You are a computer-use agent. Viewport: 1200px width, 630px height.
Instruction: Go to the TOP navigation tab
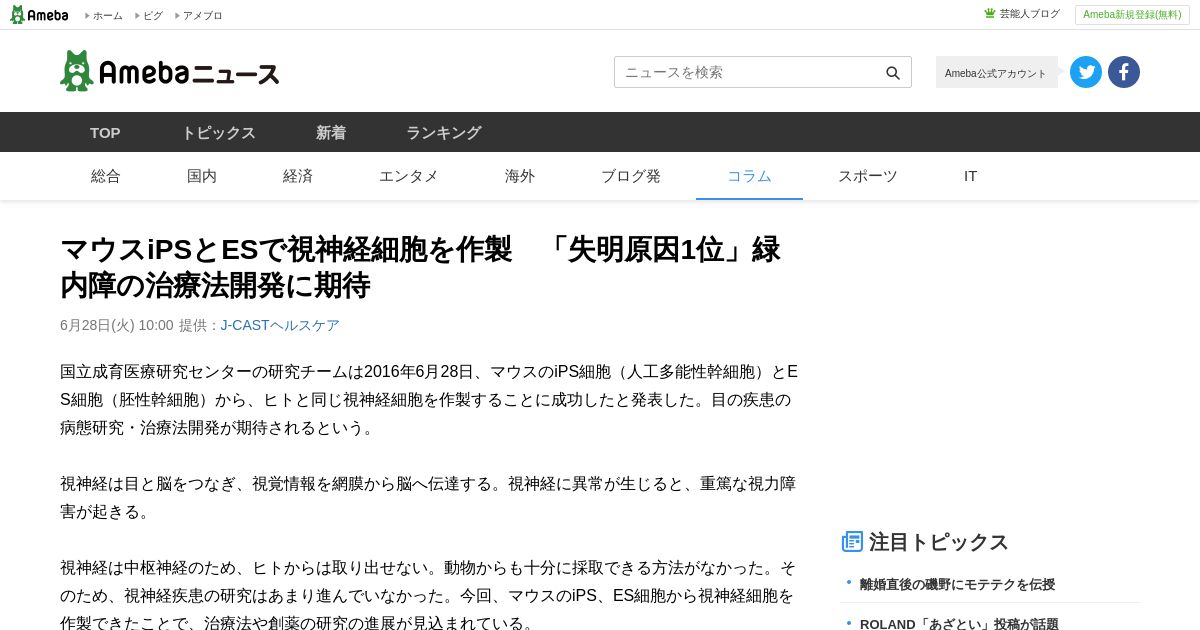click(x=105, y=132)
